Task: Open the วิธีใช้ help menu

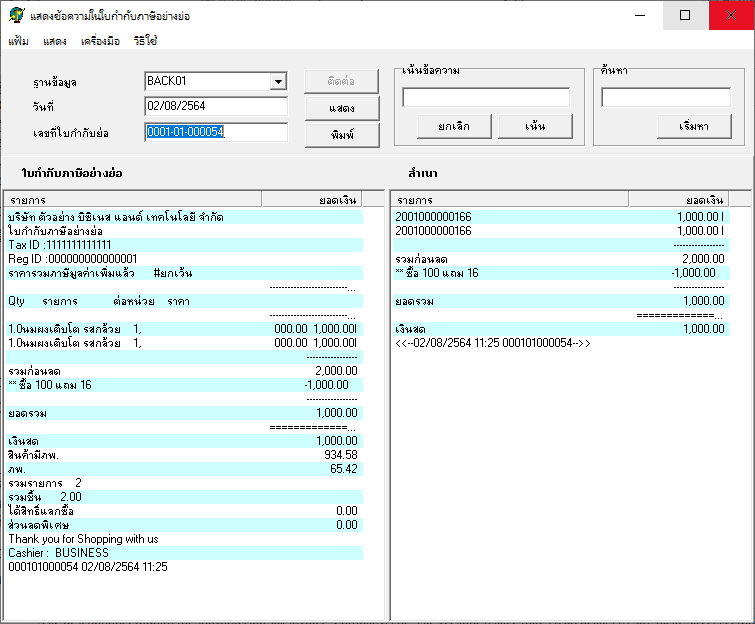Action: tap(146, 41)
